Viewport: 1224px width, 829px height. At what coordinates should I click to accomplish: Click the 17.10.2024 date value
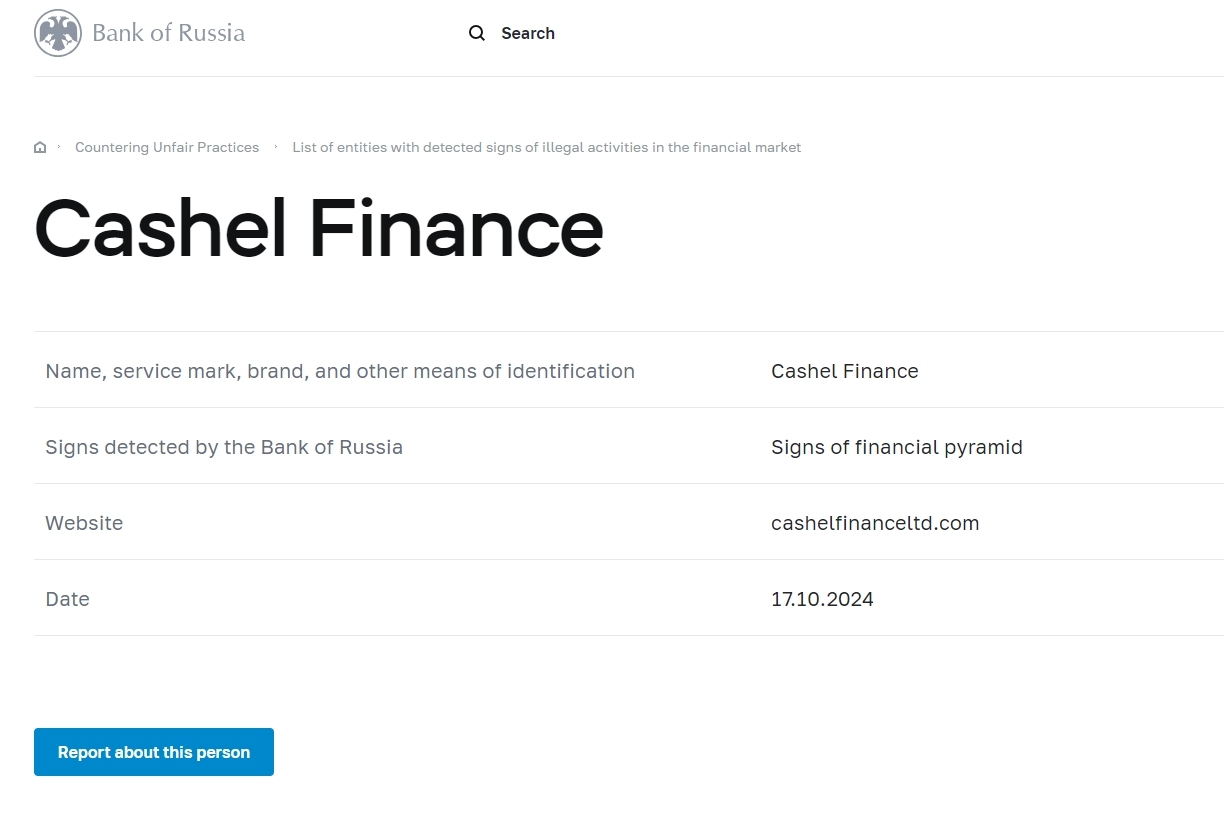[822, 599]
